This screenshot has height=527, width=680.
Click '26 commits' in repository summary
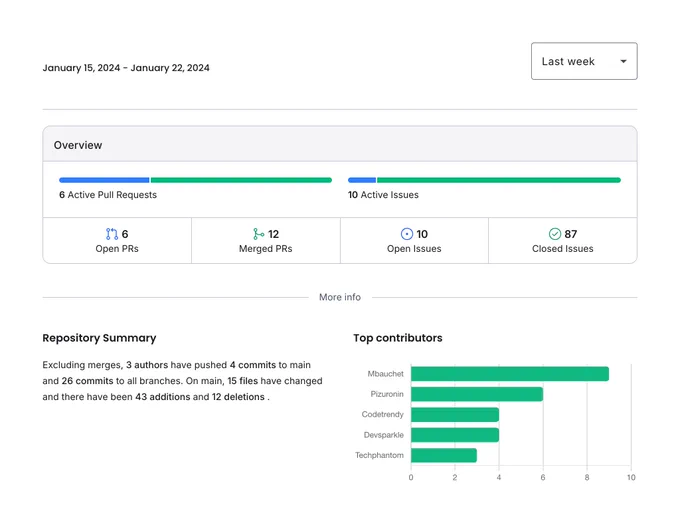[87, 381]
